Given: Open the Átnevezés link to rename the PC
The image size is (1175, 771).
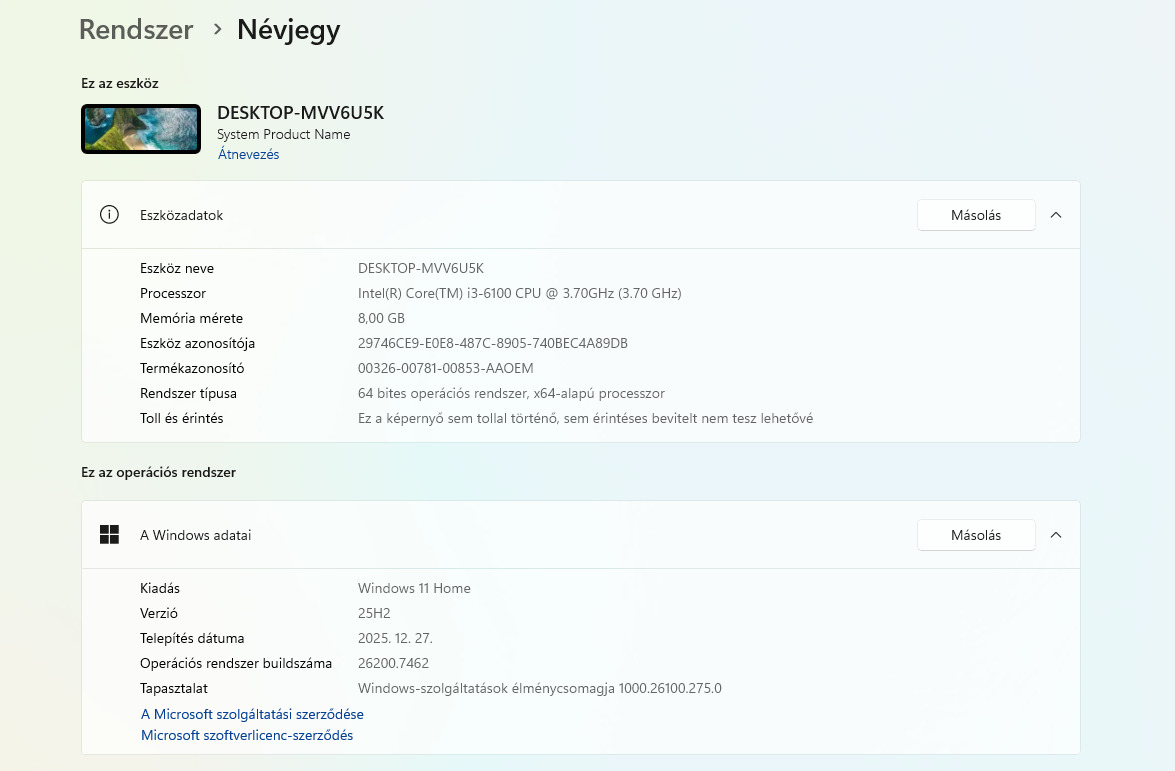Looking at the screenshot, I should (x=248, y=155).
